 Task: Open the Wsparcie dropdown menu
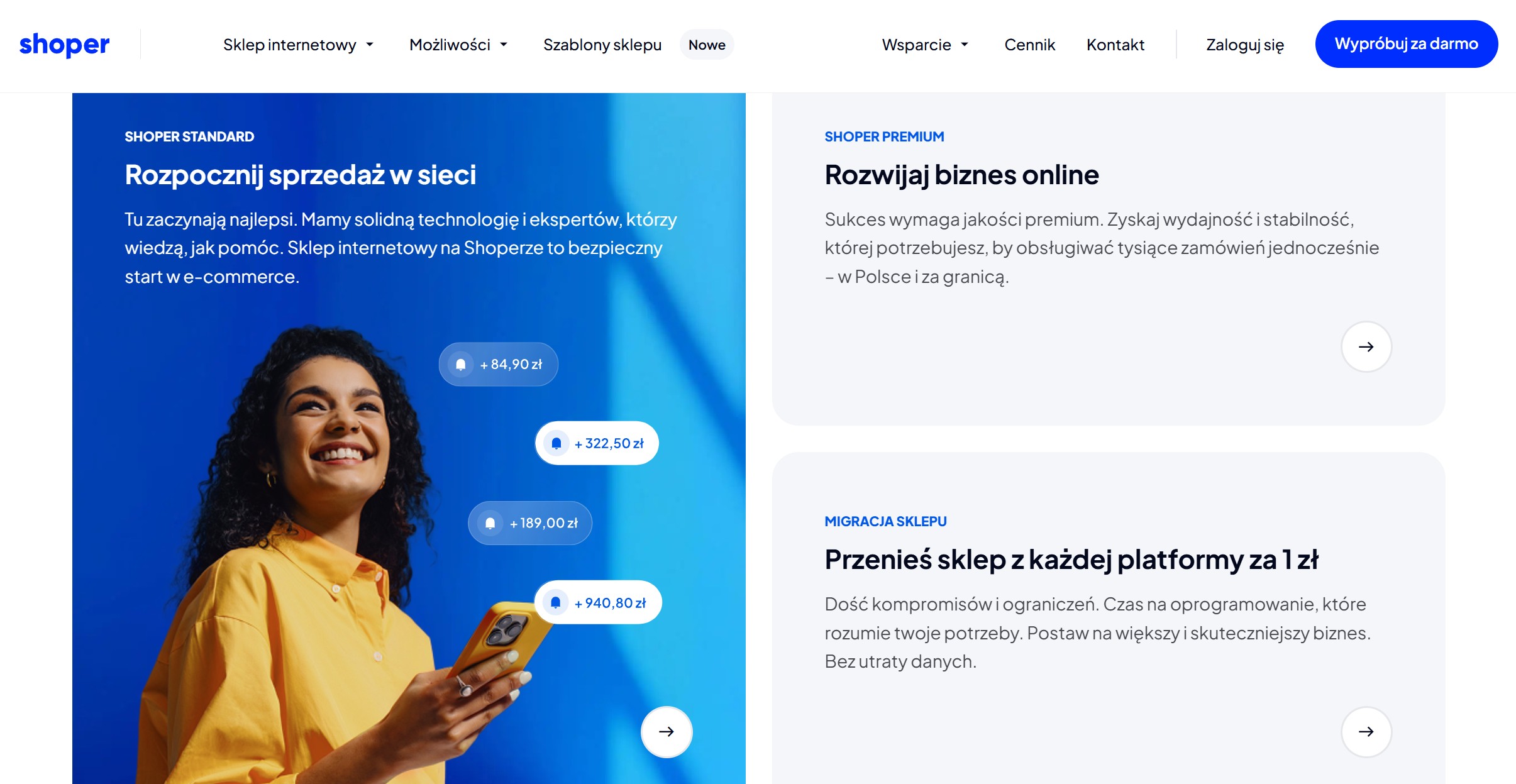tap(925, 45)
